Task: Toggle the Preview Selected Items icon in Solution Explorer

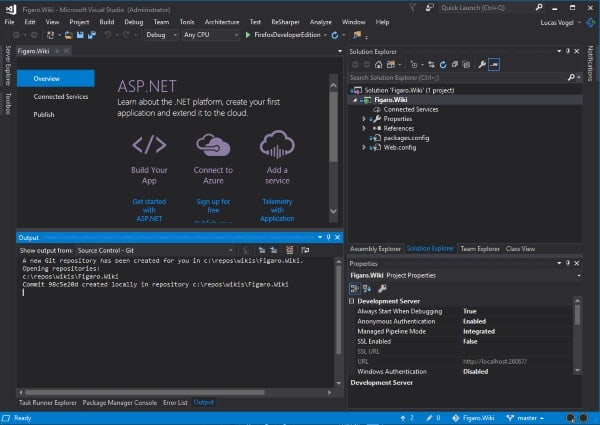Action: 494,64
